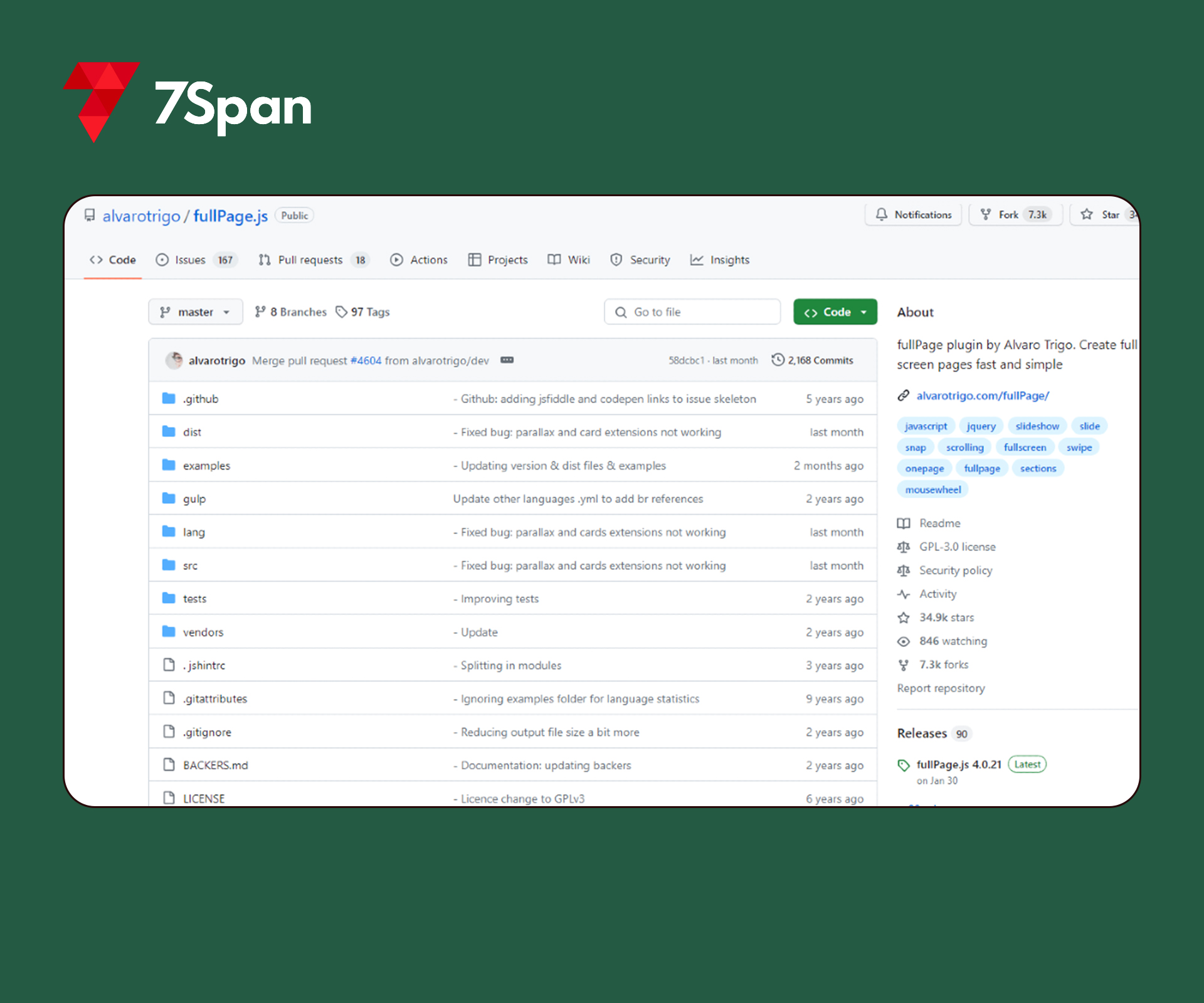Viewport: 1204px width, 1003px height.
Task: Open the .gitattributes file
Action: pos(215,698)
